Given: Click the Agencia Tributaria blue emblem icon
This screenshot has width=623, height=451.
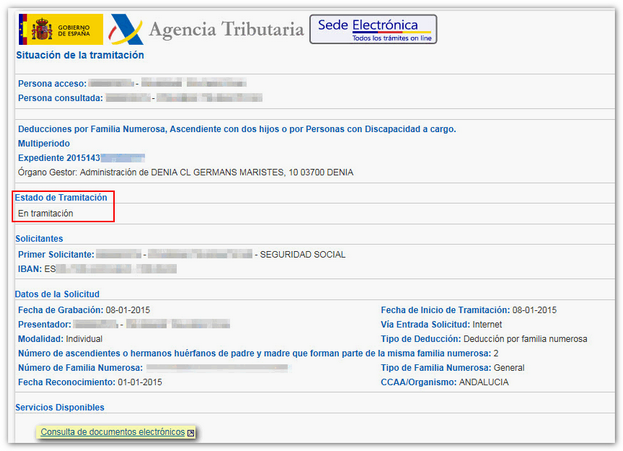Looking at the screenshot, I should coord(124,29).
